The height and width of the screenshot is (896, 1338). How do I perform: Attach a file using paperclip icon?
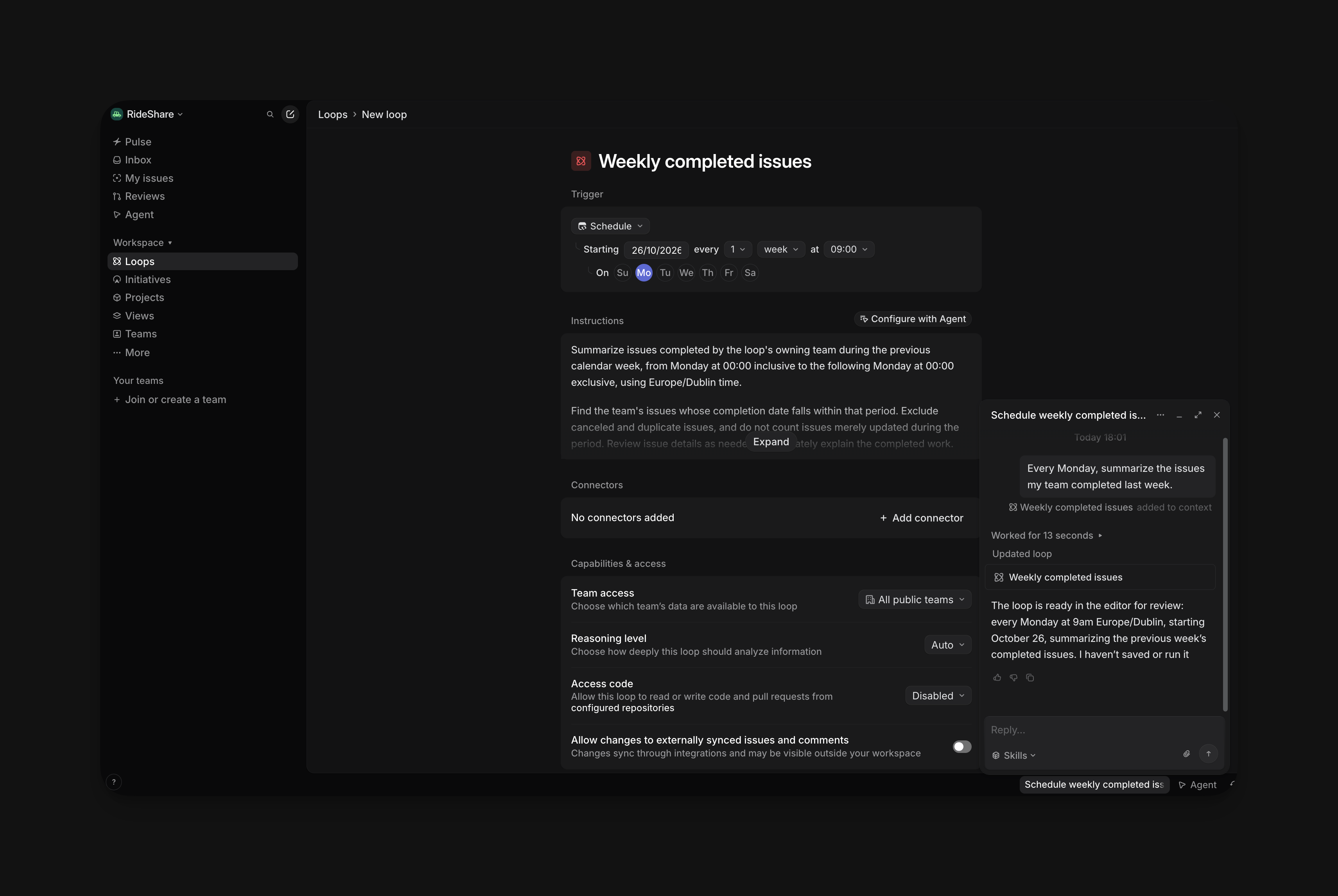(x=1187, y=754)
